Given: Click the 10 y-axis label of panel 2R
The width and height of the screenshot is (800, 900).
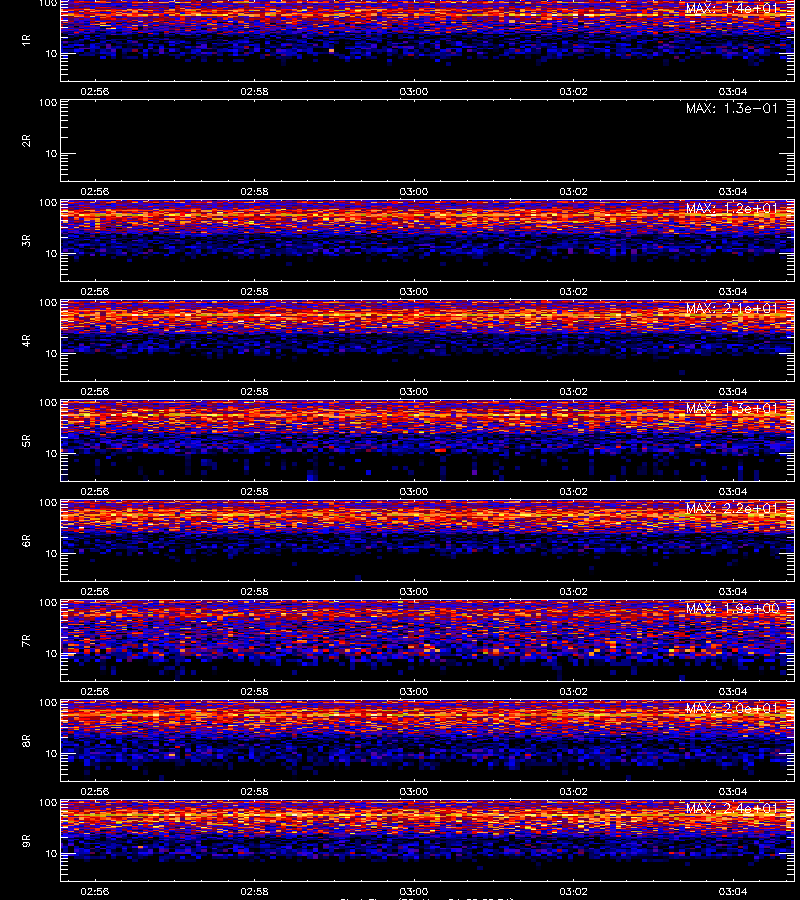Looking at the screenshot, I should click(51, 153).
